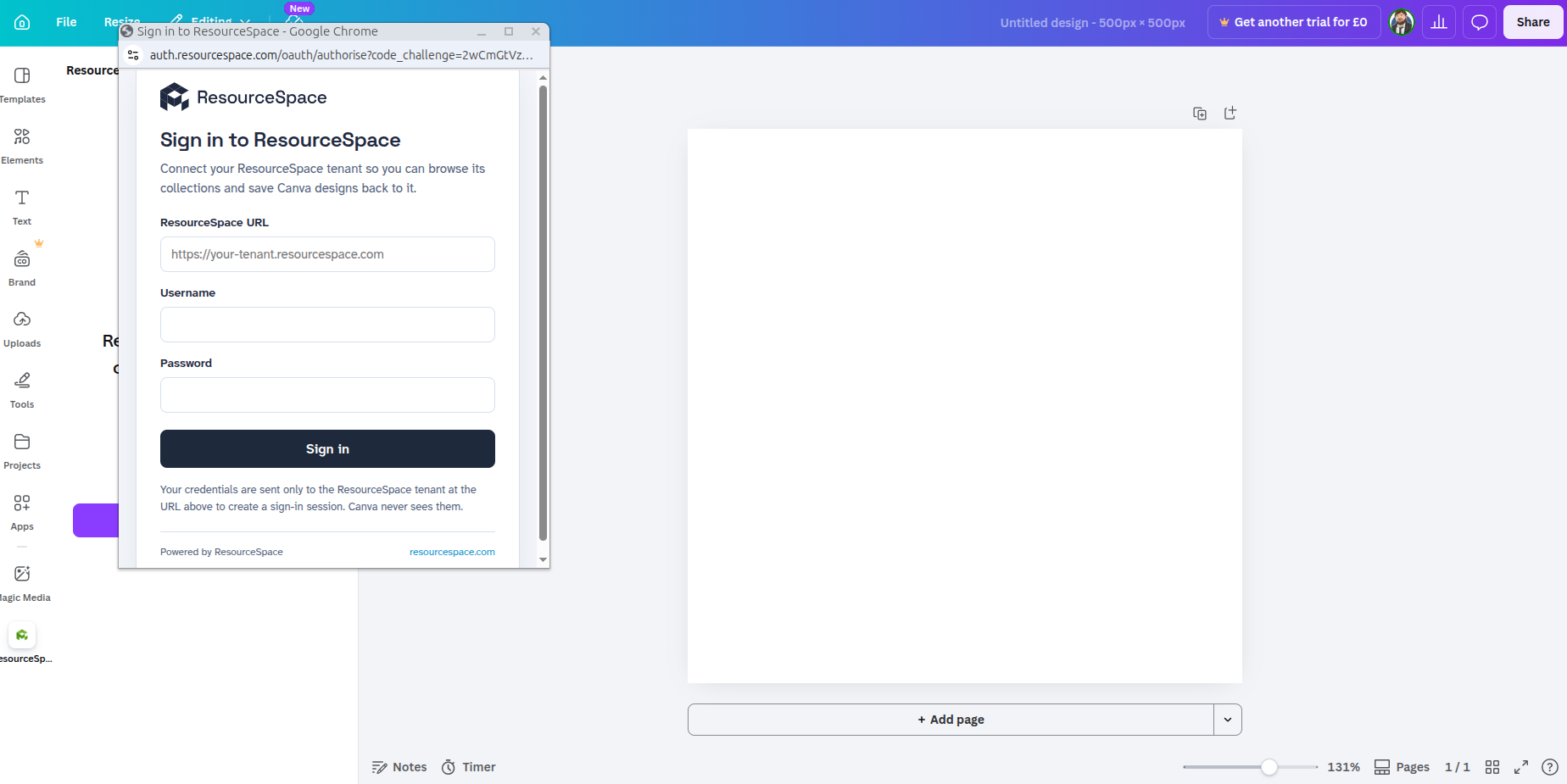Open Uploads panel in sidebar
Viewport: 1567px width, 784px height.
(x=22, y=329)
